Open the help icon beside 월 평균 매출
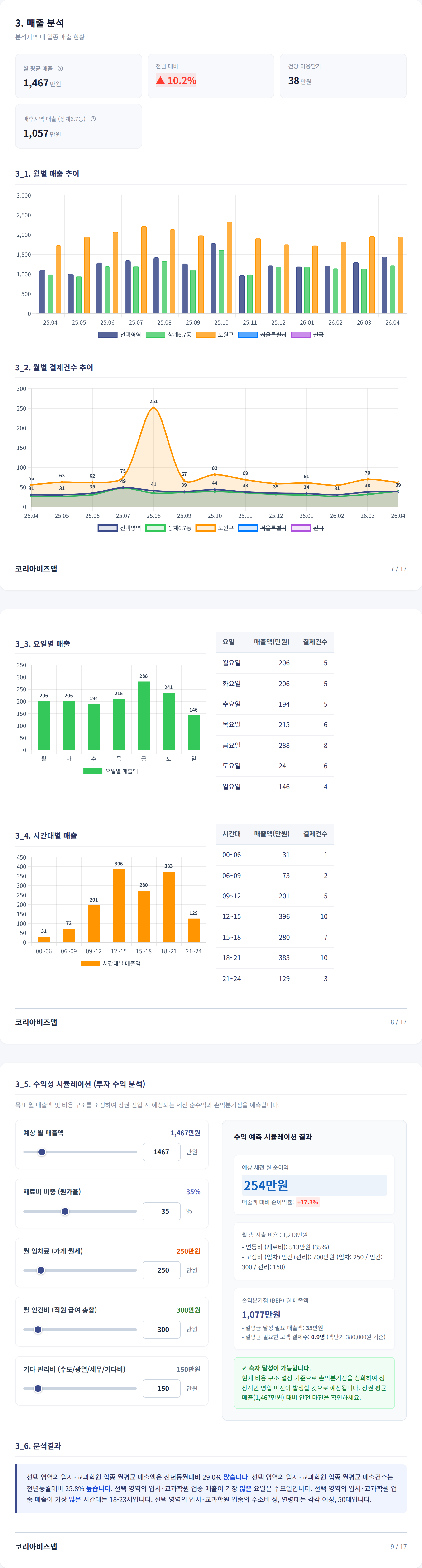This screenshot has width=422, height=1568. (x=60, y=68)
